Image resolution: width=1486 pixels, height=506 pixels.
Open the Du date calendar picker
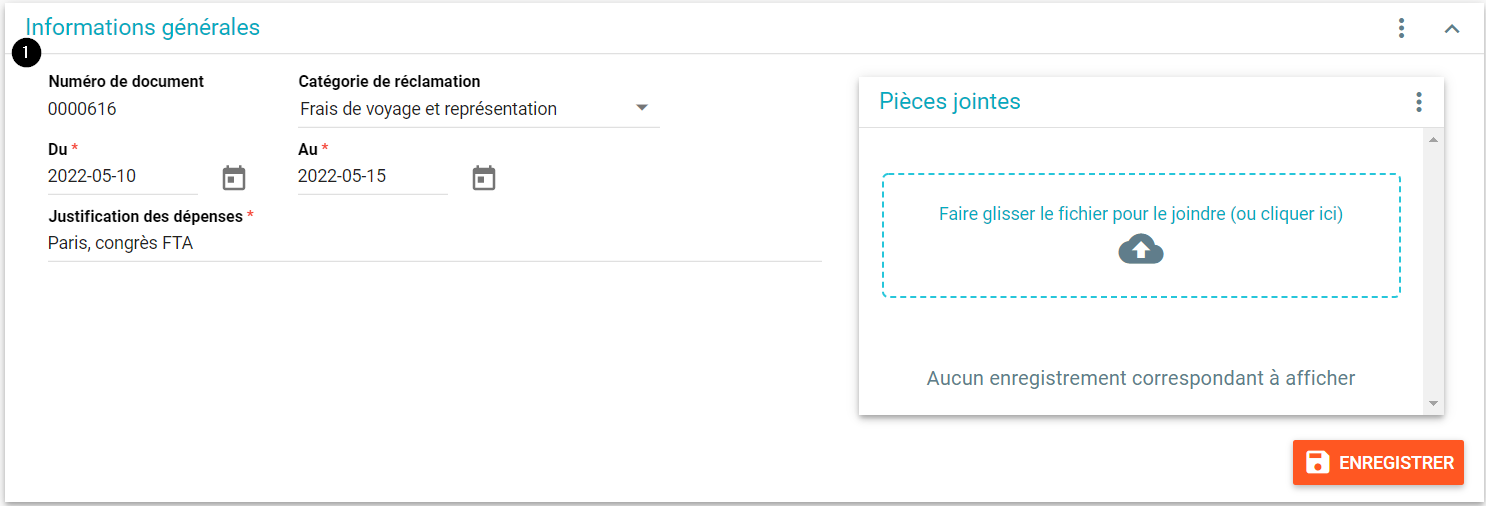coord(234,178)
